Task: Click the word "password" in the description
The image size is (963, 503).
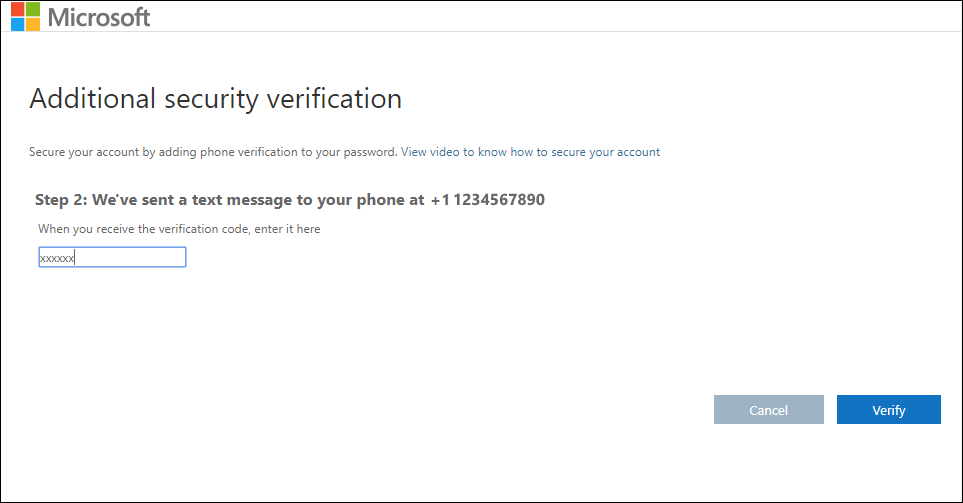Action: click(372, 152)
